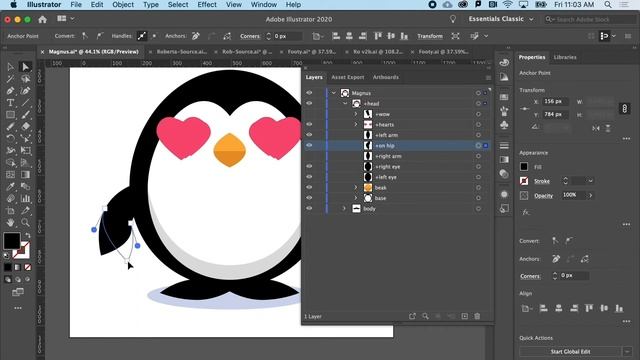
Task: Open the Select menu
Action: 178,4
